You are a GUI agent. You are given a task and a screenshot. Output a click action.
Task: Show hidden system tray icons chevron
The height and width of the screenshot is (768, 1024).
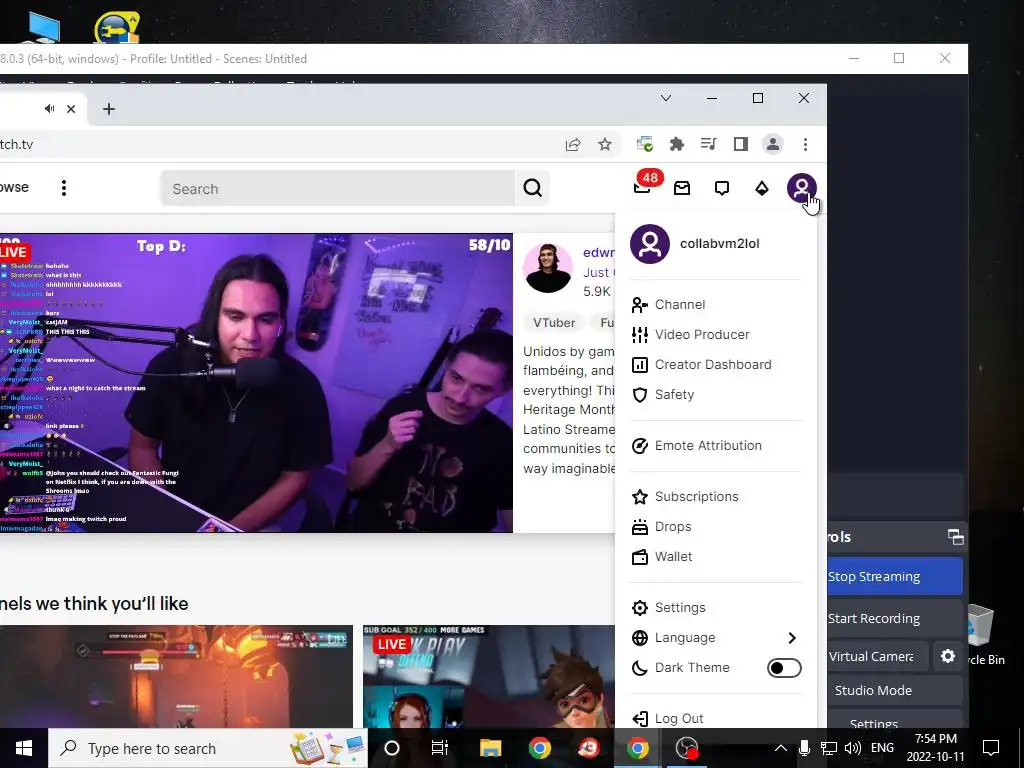tap(780, 748)
